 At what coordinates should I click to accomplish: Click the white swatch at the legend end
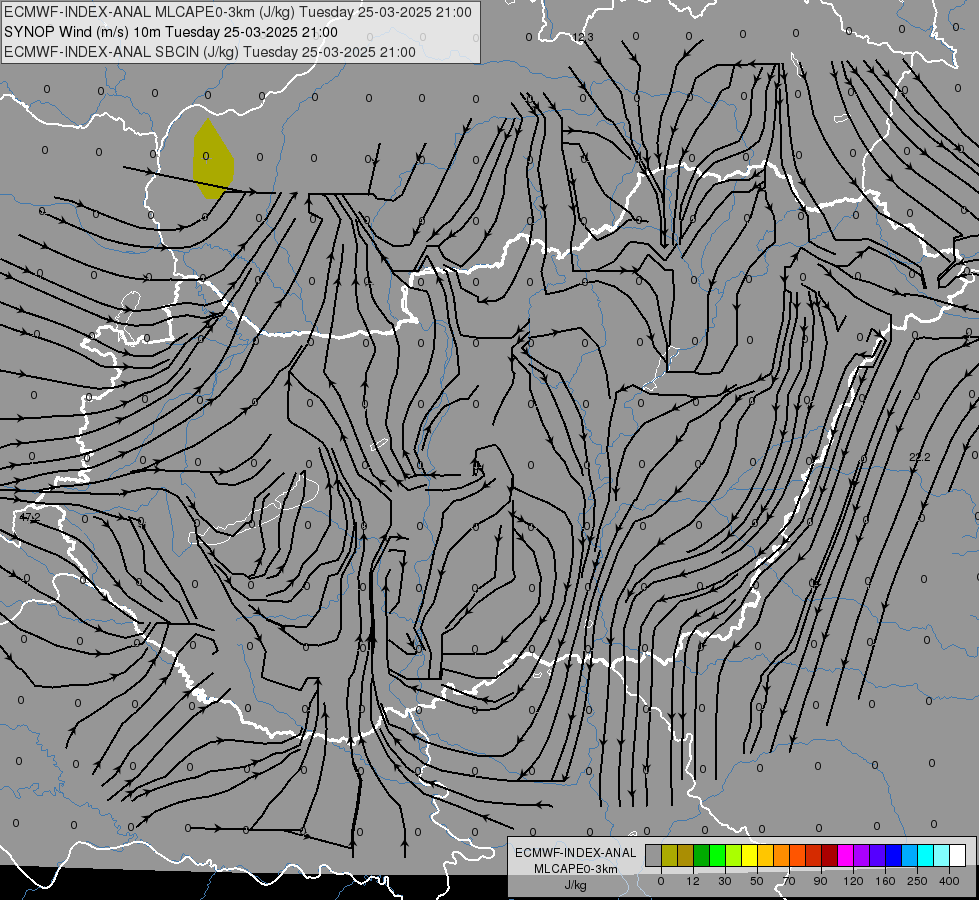[958, 855]
